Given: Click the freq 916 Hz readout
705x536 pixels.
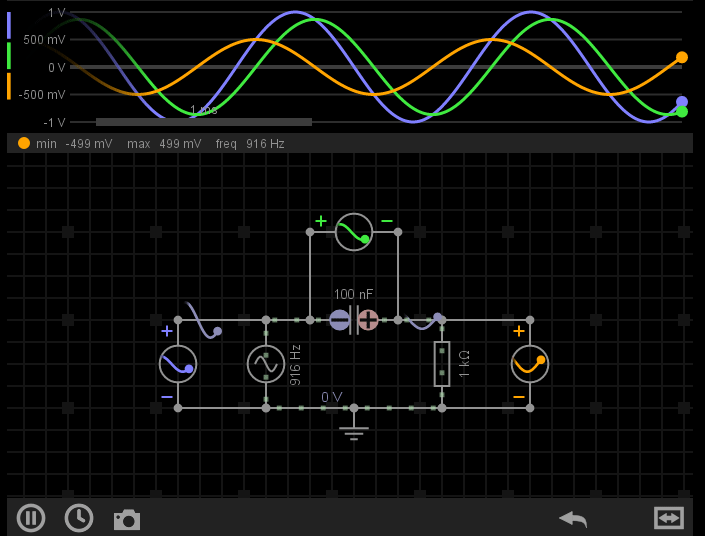Looking at the screenshot, I should 250,144.
